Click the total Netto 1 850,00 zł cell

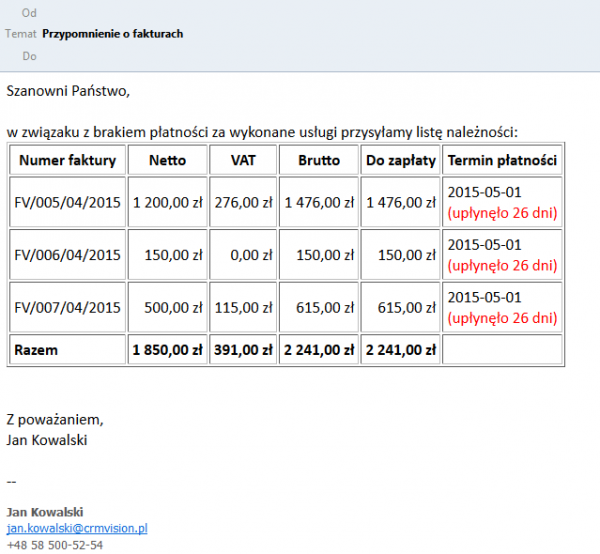(168, 350)
